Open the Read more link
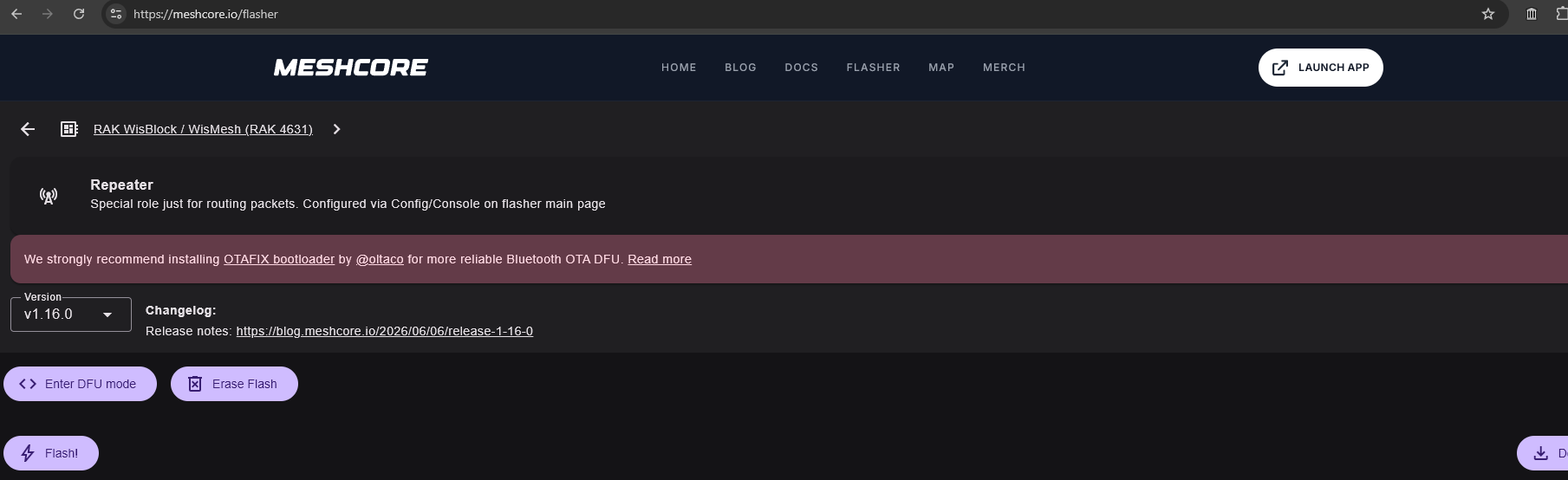 click(660, 259)
